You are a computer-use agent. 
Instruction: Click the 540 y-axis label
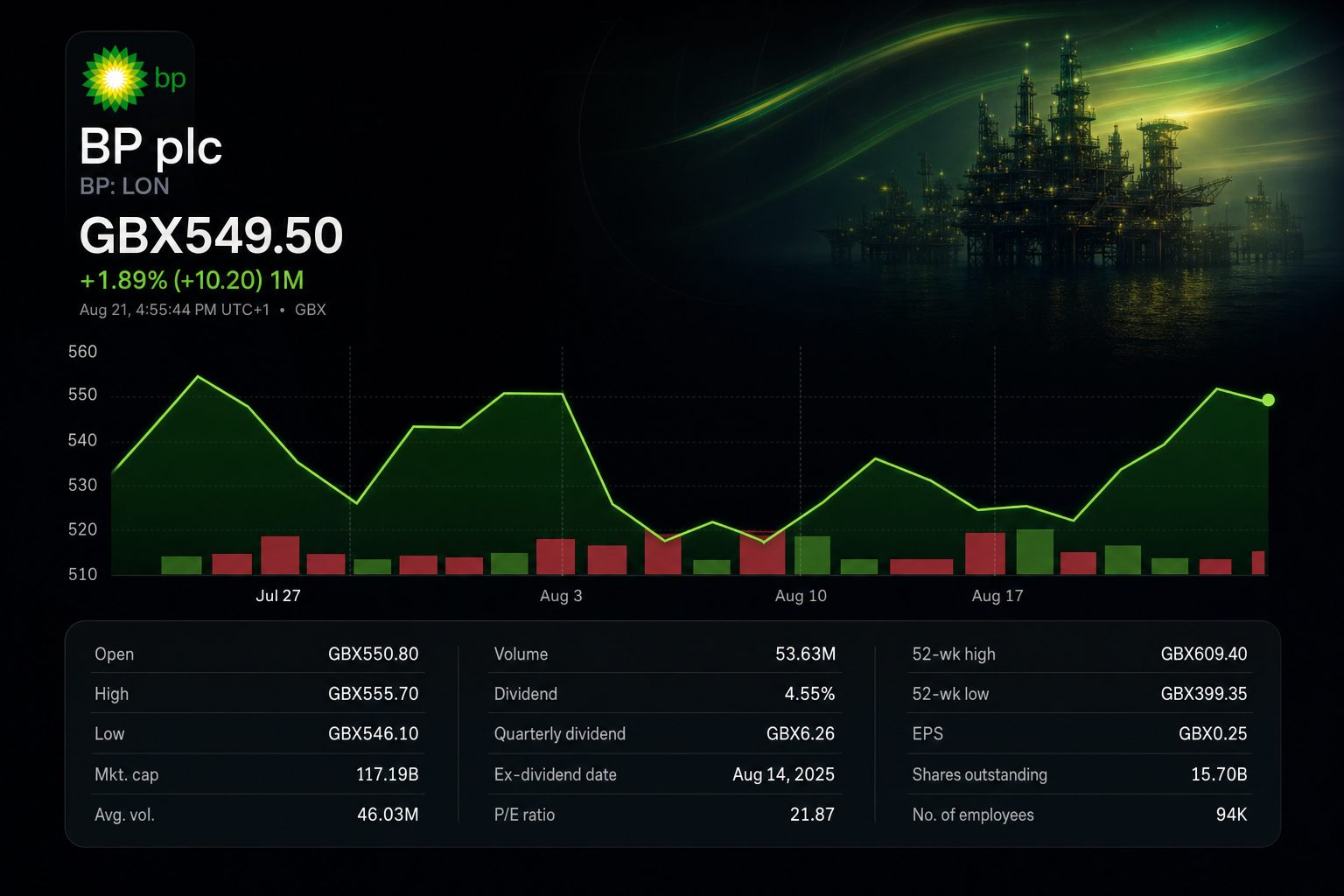[x=82, y=440]
